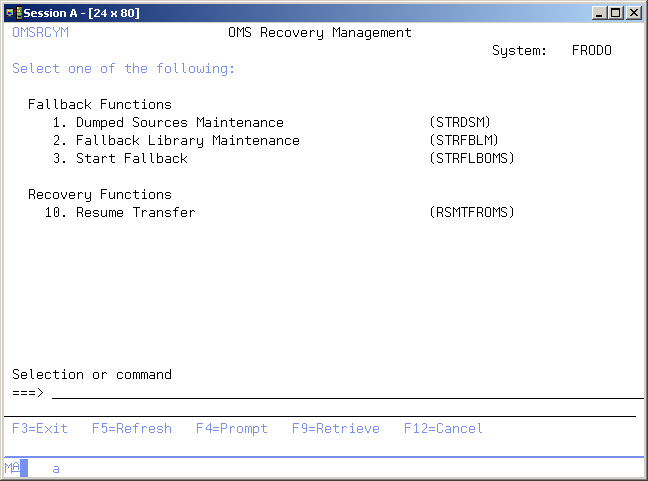Click F5=Refresh function key label
The image size is (648, 481).
(x=132, y=428)
